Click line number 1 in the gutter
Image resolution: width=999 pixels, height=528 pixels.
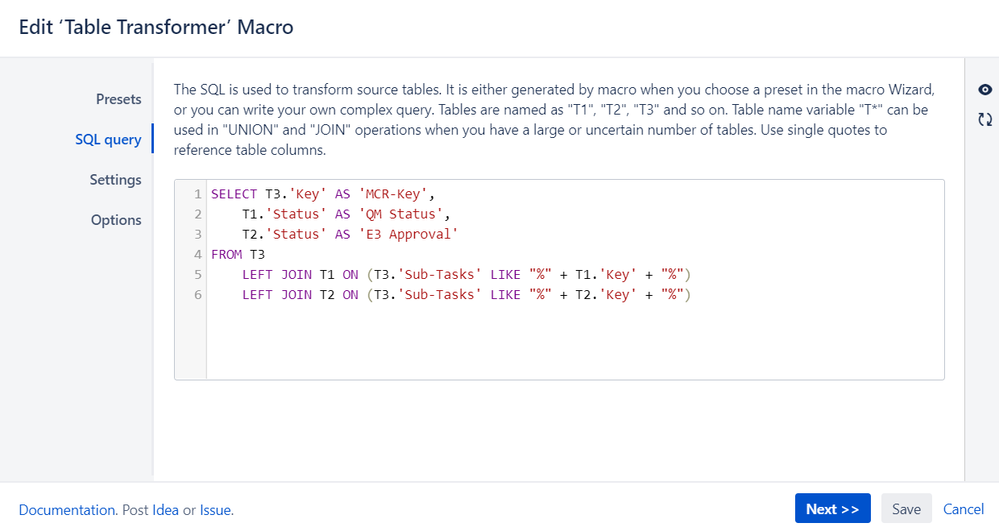198,194
